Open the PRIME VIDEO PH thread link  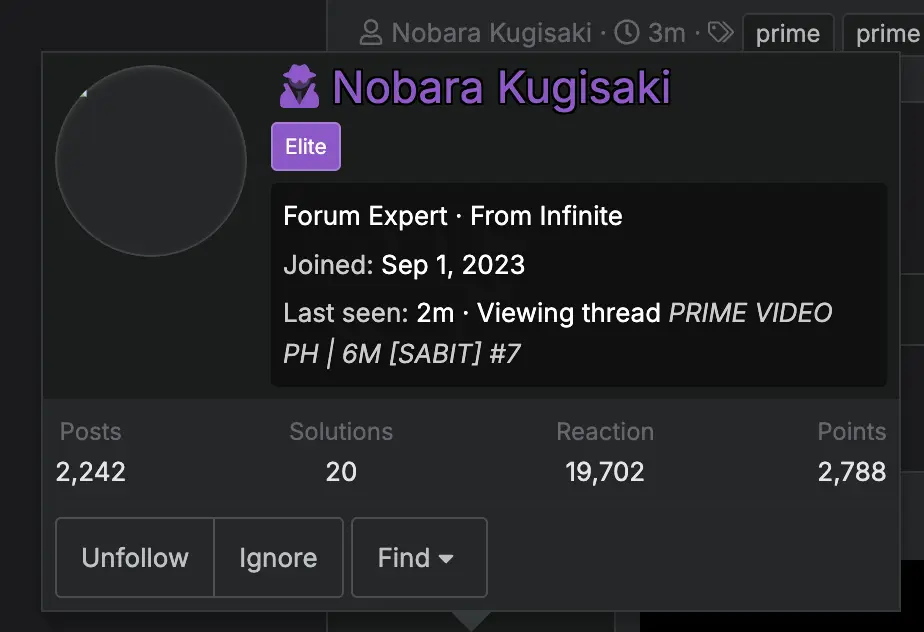click(557, 333)
